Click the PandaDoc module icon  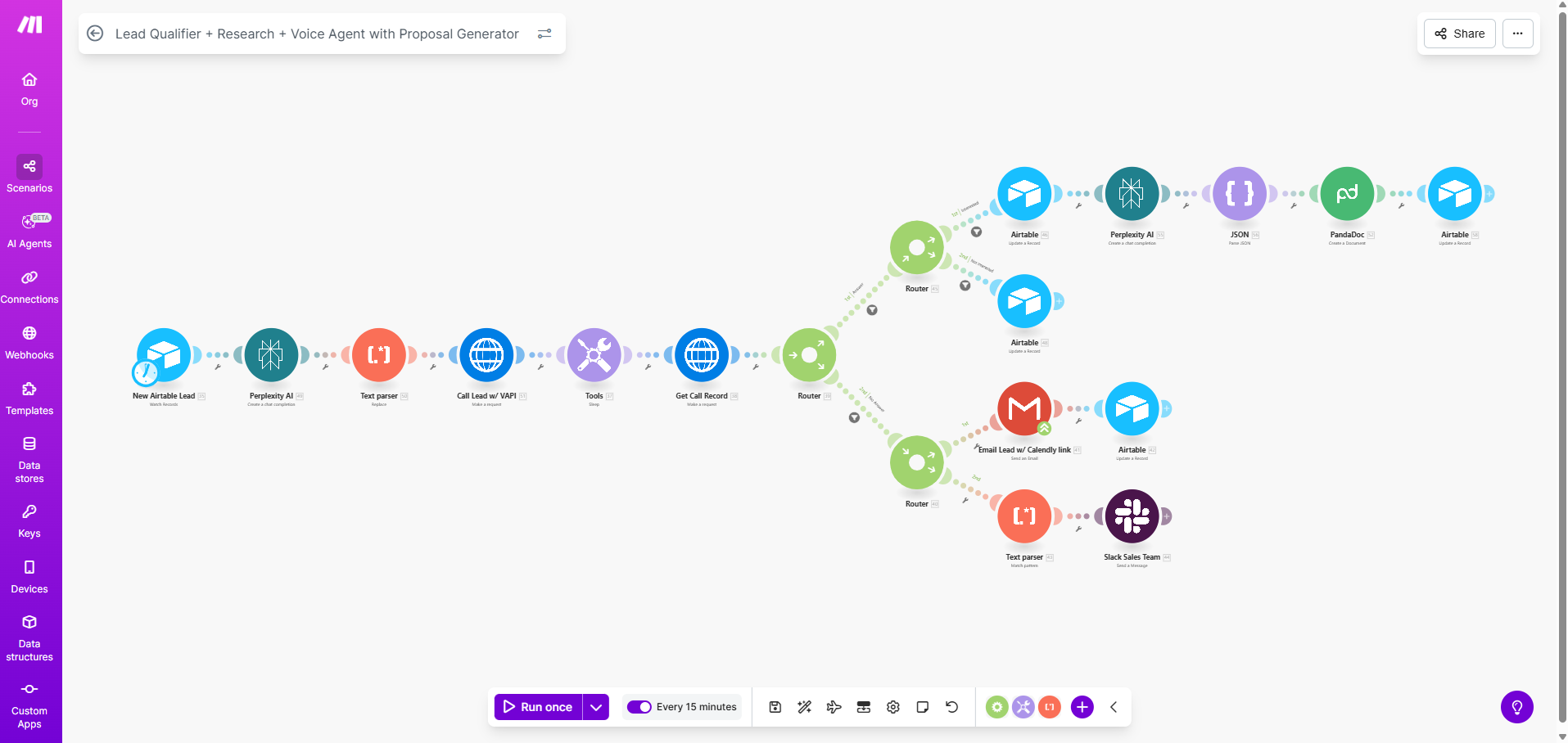click(x=1347, y=194)
